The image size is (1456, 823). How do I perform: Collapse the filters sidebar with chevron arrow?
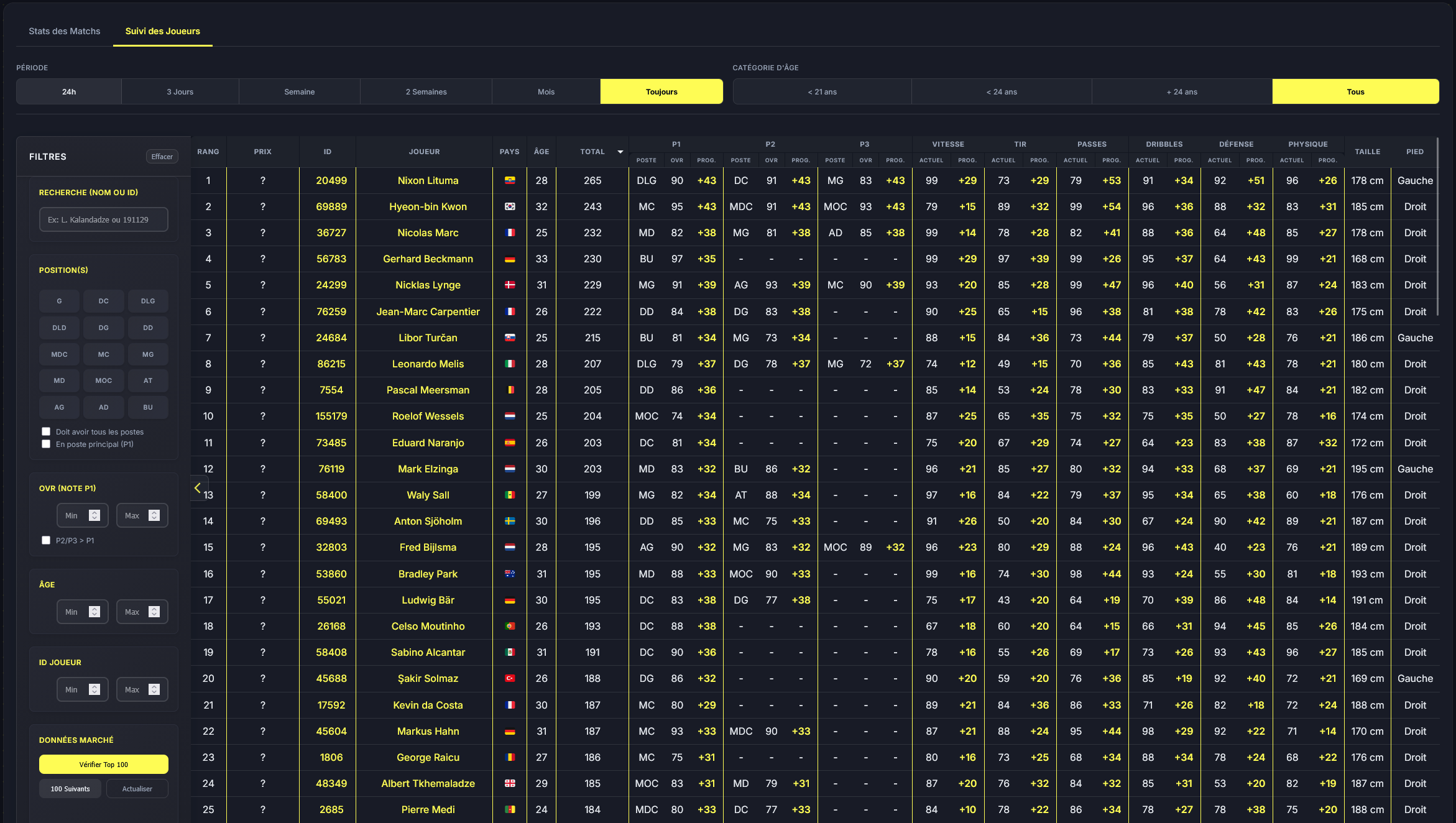click(198, 488)
